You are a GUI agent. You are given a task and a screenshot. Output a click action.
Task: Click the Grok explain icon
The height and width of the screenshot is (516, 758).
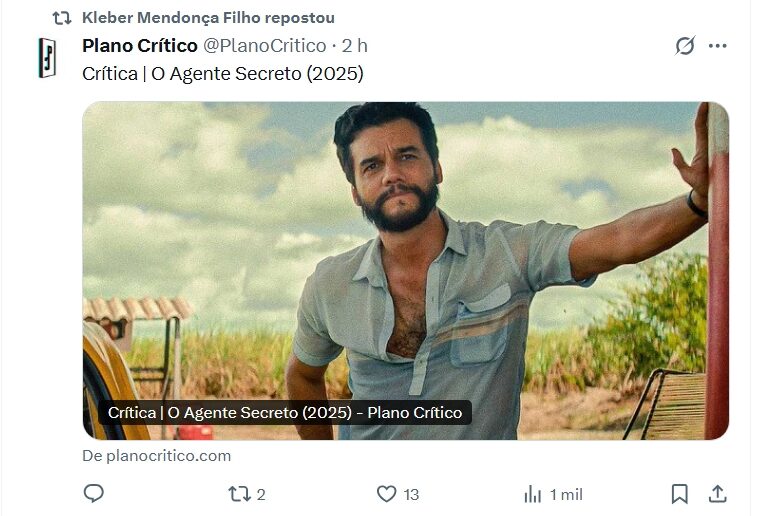tap(685, 46)
